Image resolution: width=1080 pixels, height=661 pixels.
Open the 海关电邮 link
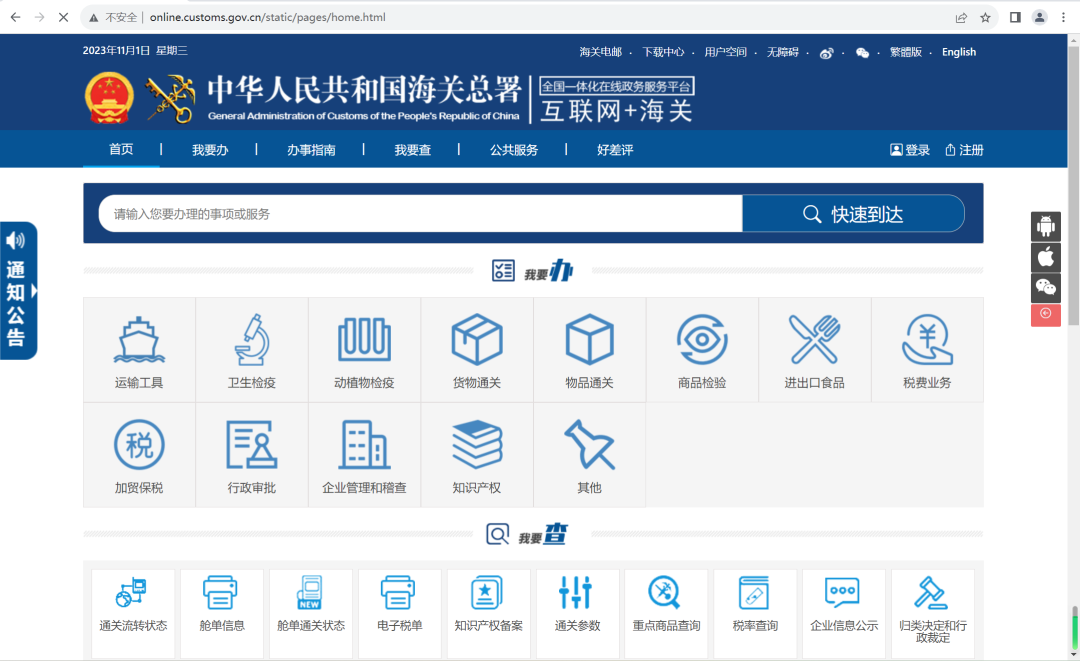click(601, 52)
